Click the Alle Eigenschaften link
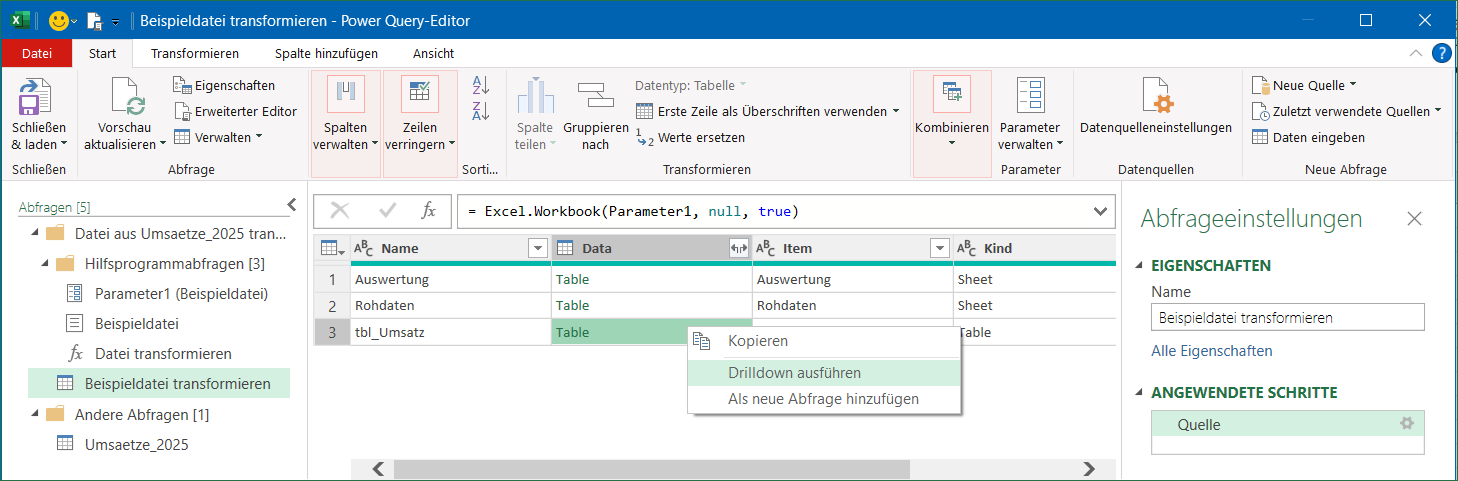 coord(1211,351)
